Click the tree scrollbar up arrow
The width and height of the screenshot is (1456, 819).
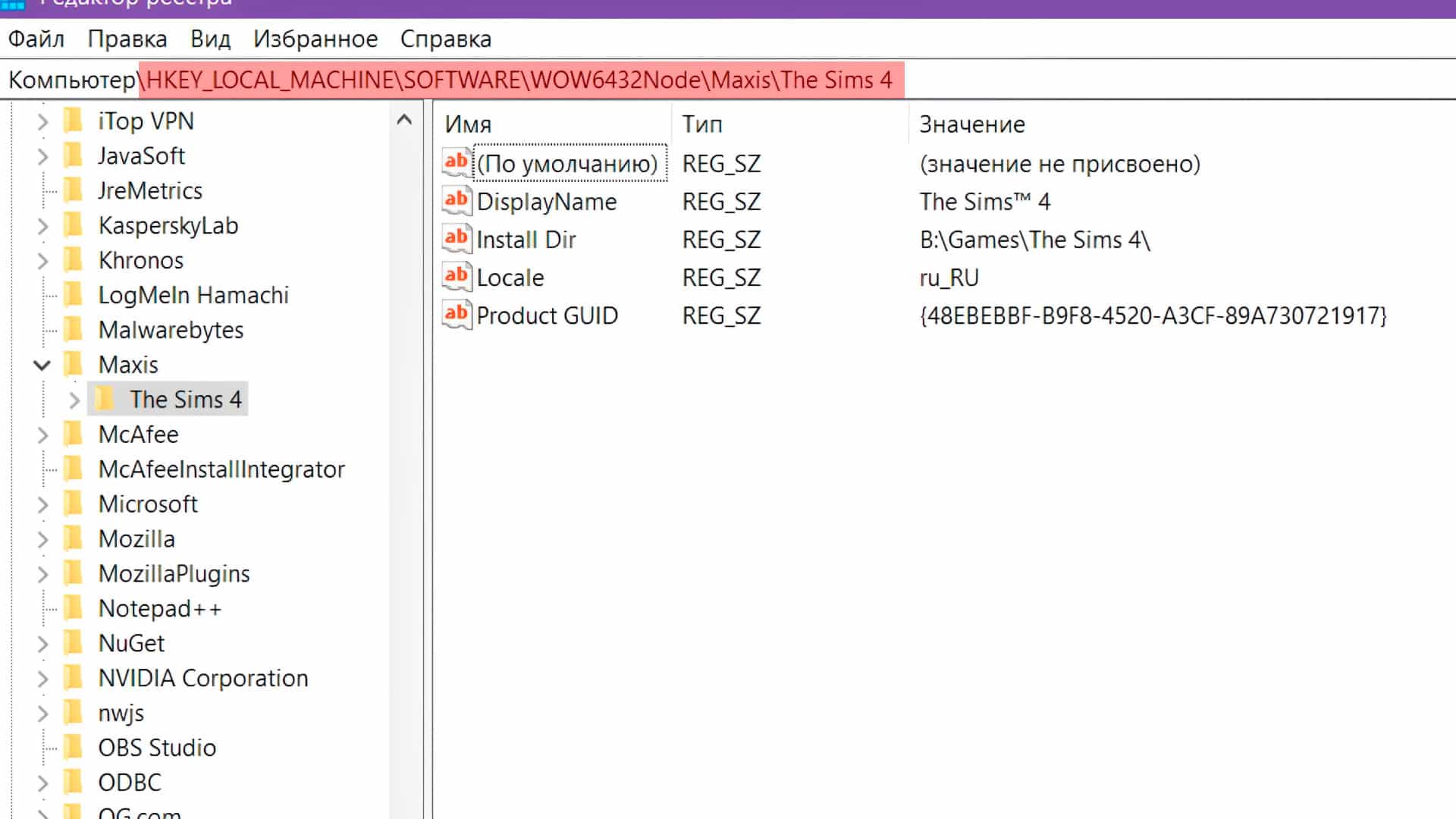coord(404,120)
